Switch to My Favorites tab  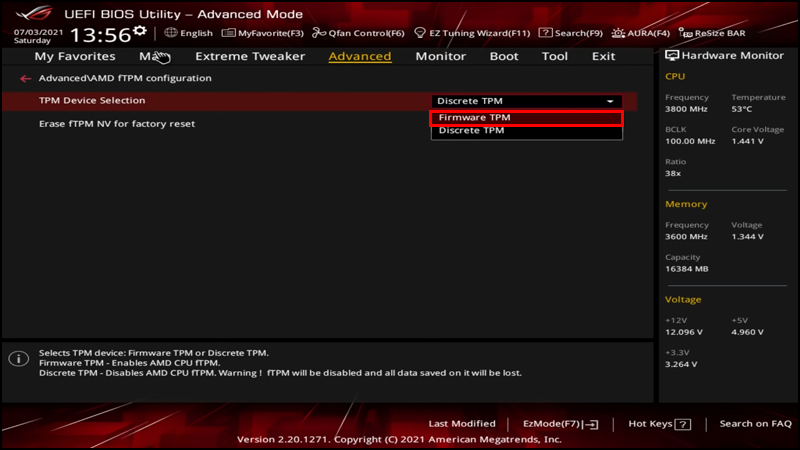(75, 56)
